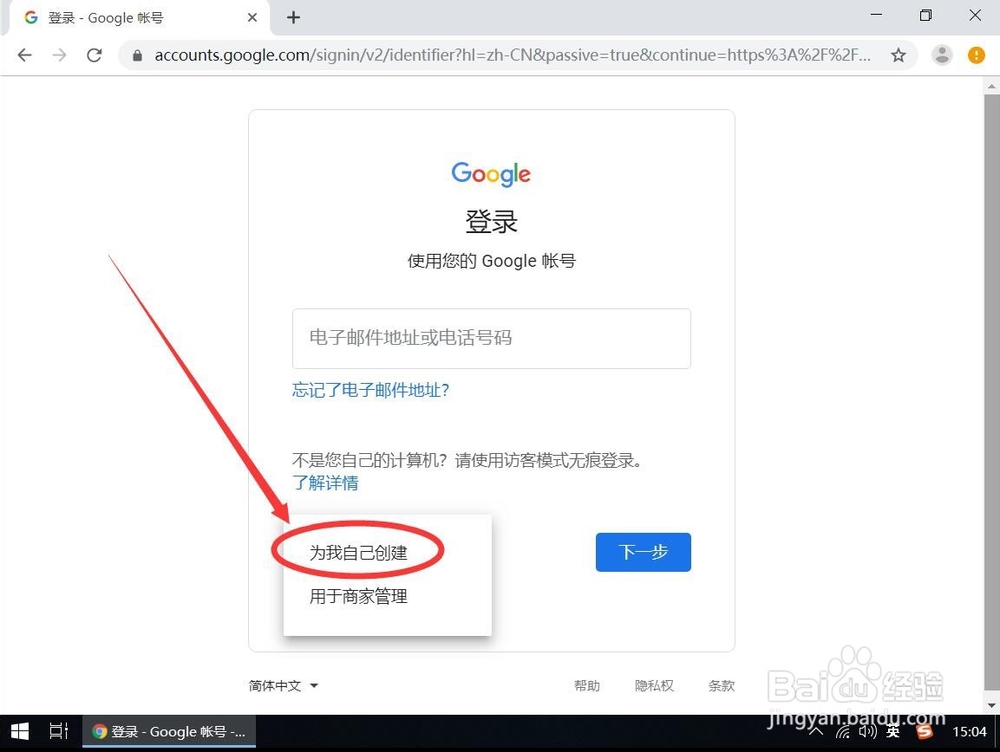Viewport: 1000px width, 752px height.
Task: Click the blue 下一步 button
Action: pos(643,552)
